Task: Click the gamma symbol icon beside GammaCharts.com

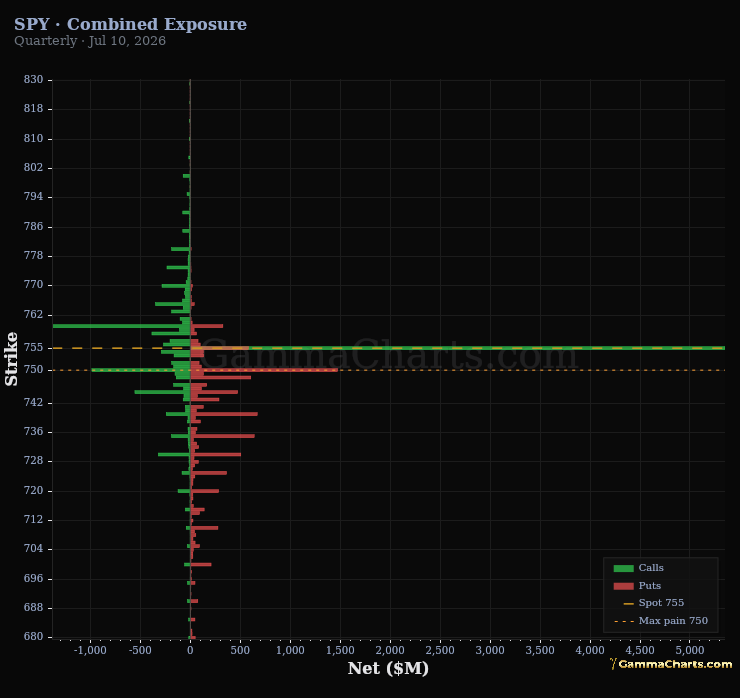Action: (613, 664)
